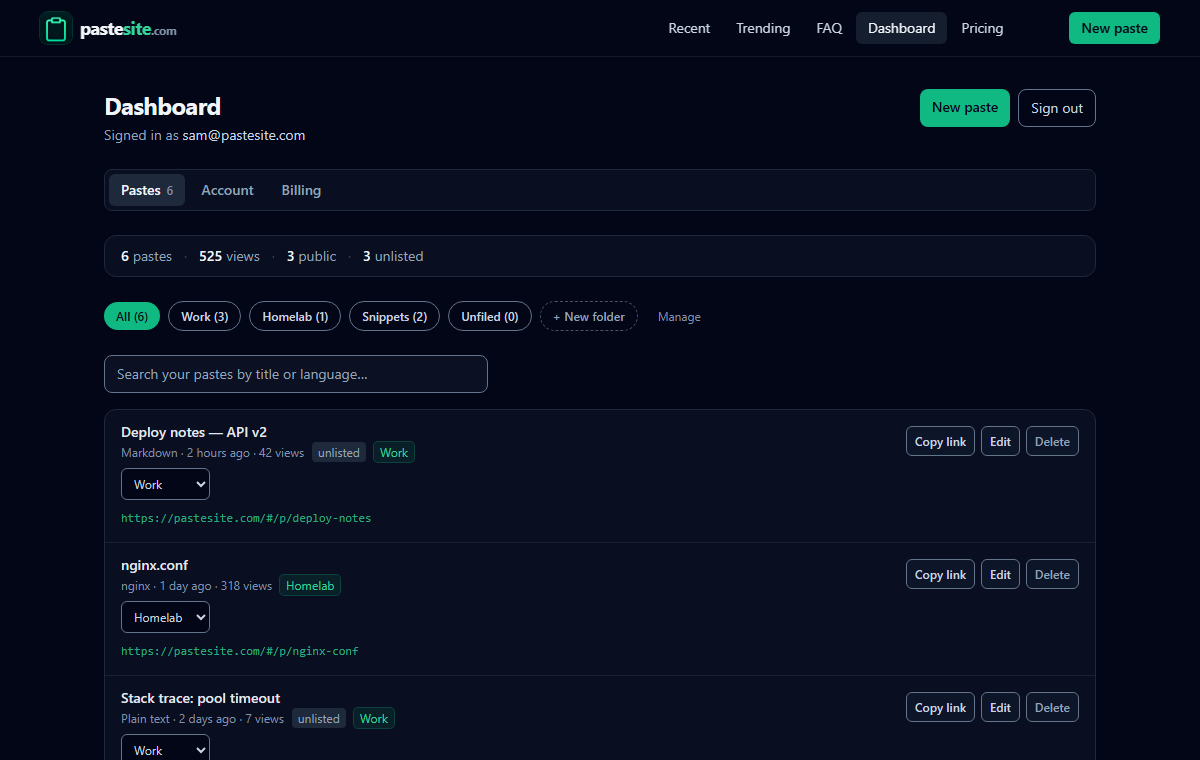Open the Manage folders link

pos(679,317)
